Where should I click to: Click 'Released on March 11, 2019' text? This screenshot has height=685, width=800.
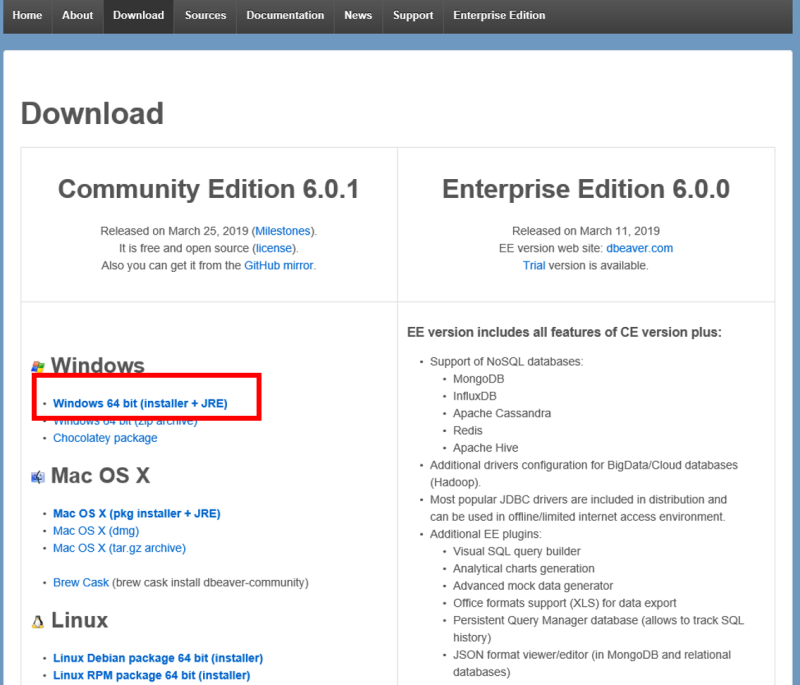pos(586,231)
